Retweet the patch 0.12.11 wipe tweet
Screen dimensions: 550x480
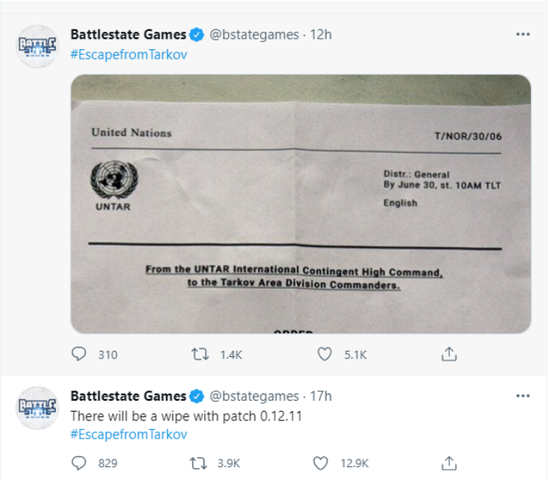[x=199, y=463]
